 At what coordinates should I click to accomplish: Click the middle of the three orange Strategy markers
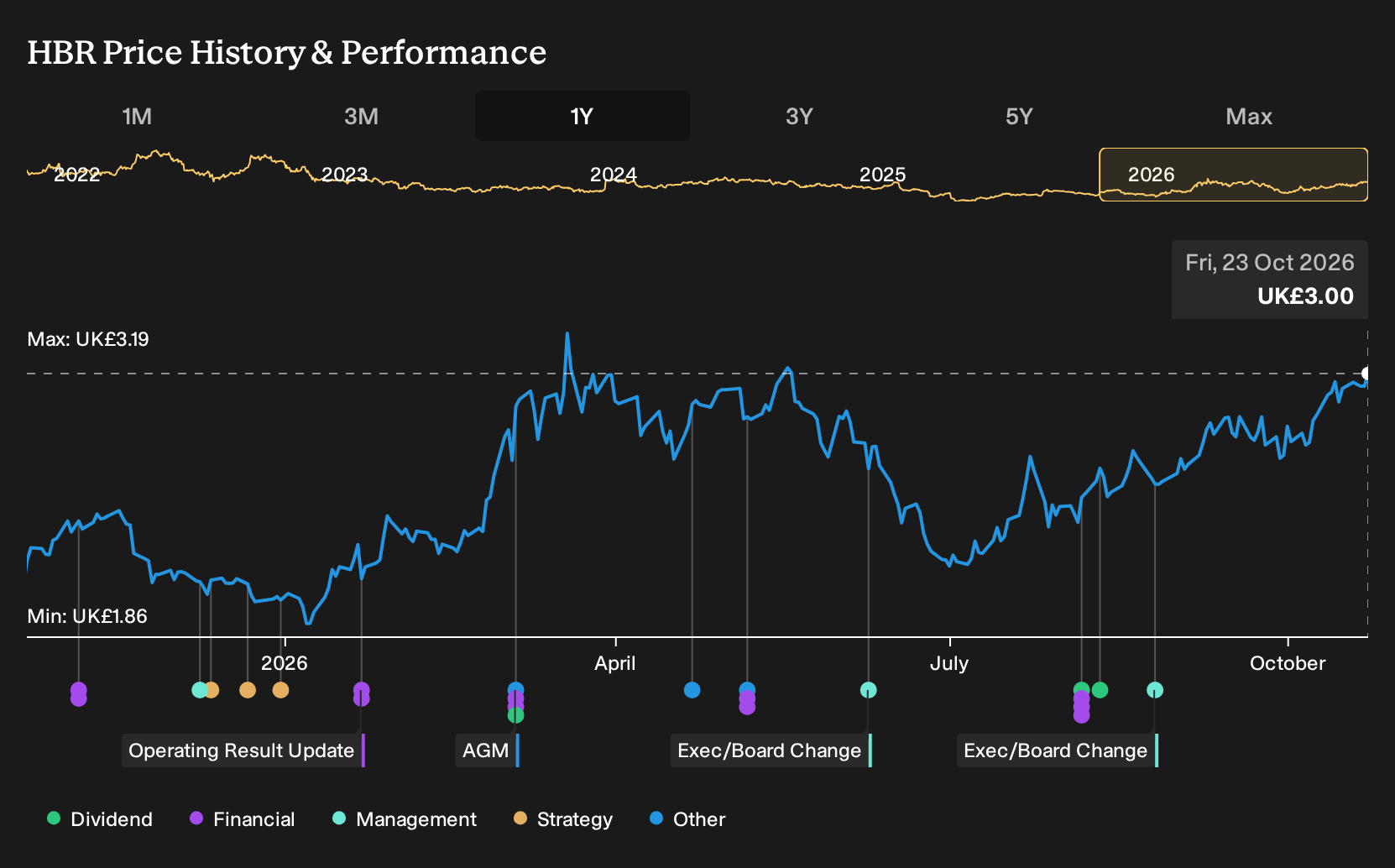tap(248, 690)
